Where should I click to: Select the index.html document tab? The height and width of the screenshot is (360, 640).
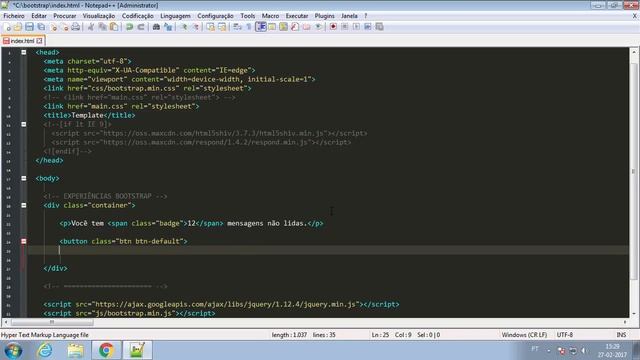click(x=23, y=41)
